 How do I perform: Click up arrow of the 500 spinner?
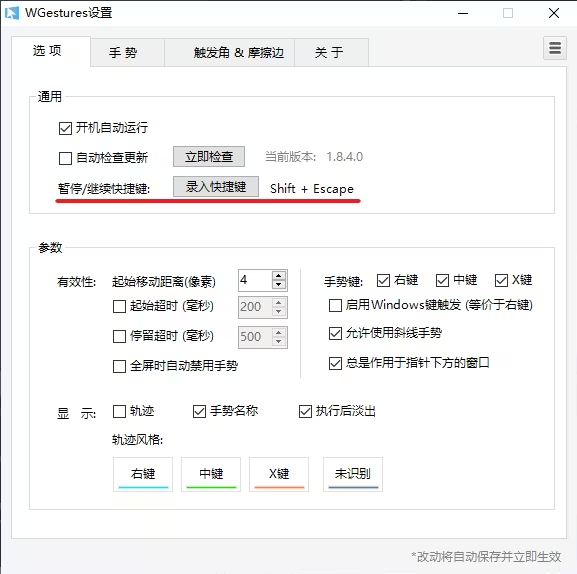(x=279, y=332)
